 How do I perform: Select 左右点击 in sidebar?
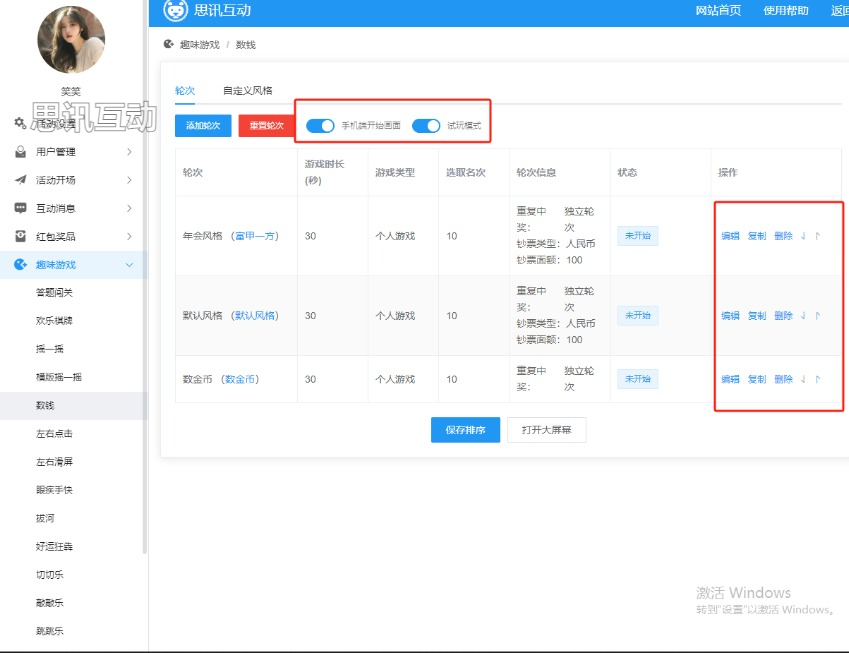tap(54, 433)
